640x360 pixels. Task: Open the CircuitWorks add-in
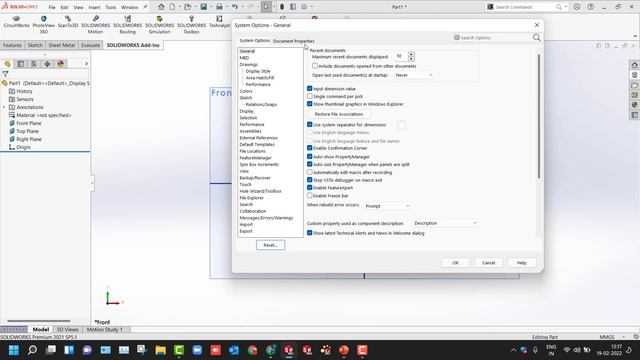[16, 22]
